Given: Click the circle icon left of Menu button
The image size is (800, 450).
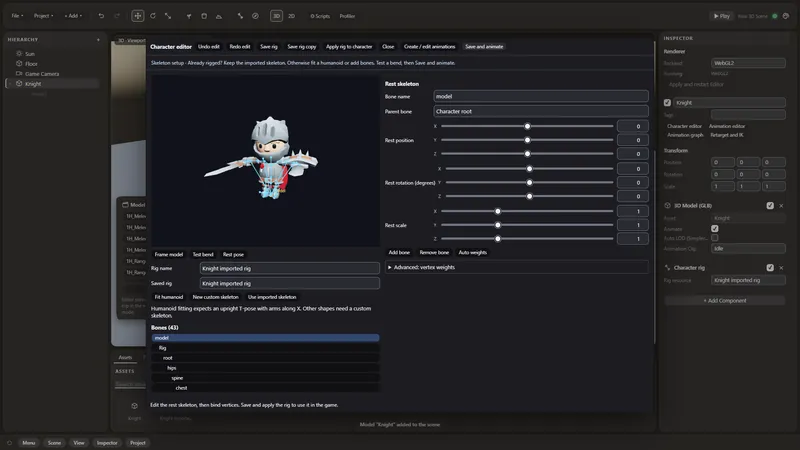Looking at the screenshot, I should (9, 443).
